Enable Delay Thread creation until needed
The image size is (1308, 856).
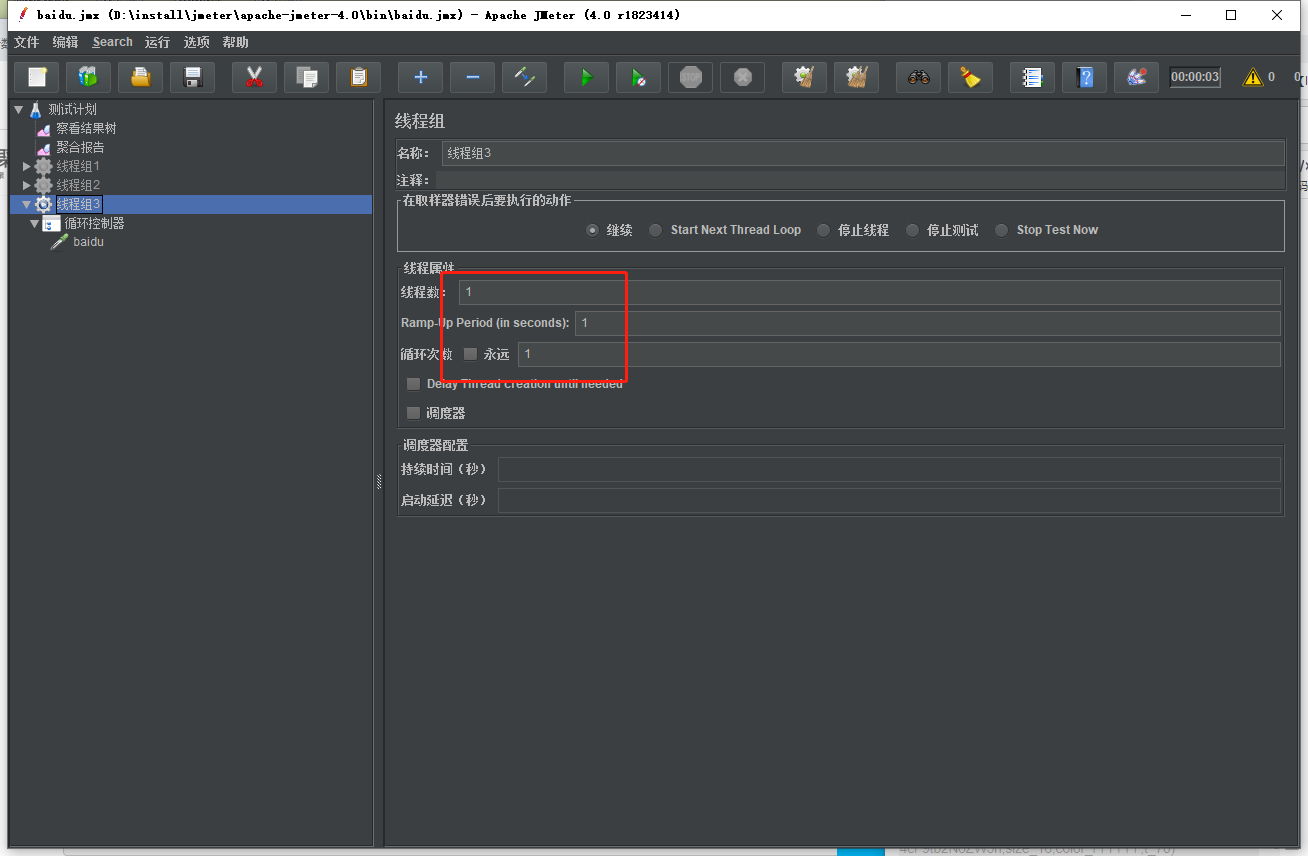pyautogui.click(x=413, y=384)
